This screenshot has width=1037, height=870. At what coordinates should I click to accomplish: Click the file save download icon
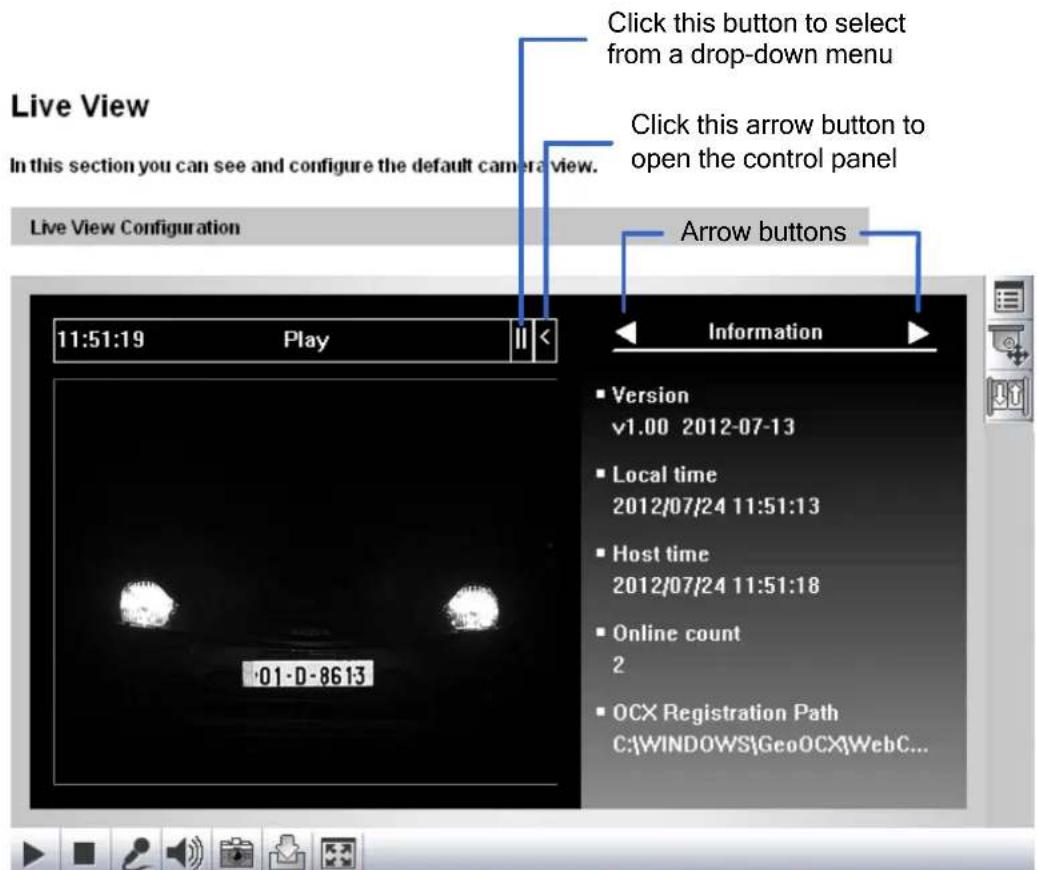(x=287, y=851)
